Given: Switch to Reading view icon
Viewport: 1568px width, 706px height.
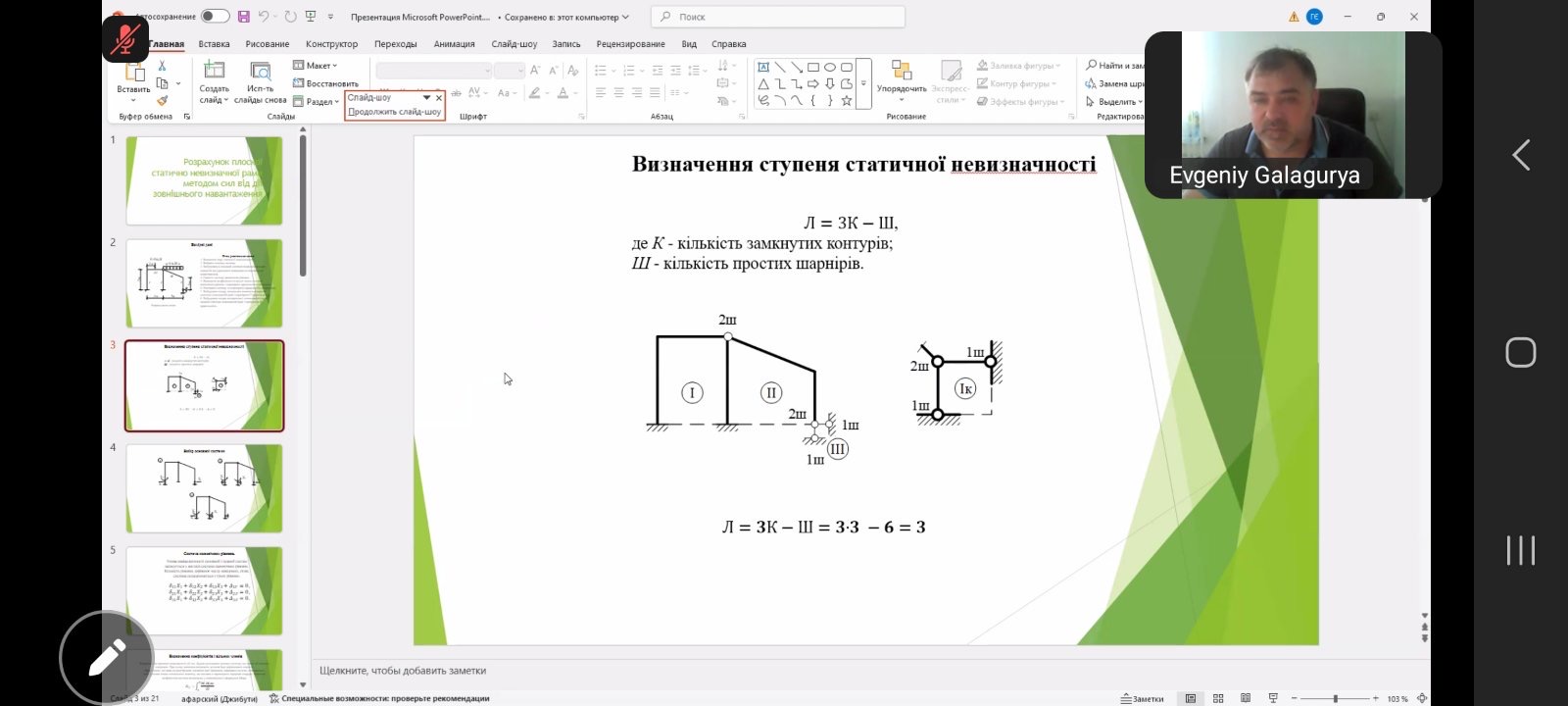Looking at the screenshot, I should click(x=1246, y=698).
